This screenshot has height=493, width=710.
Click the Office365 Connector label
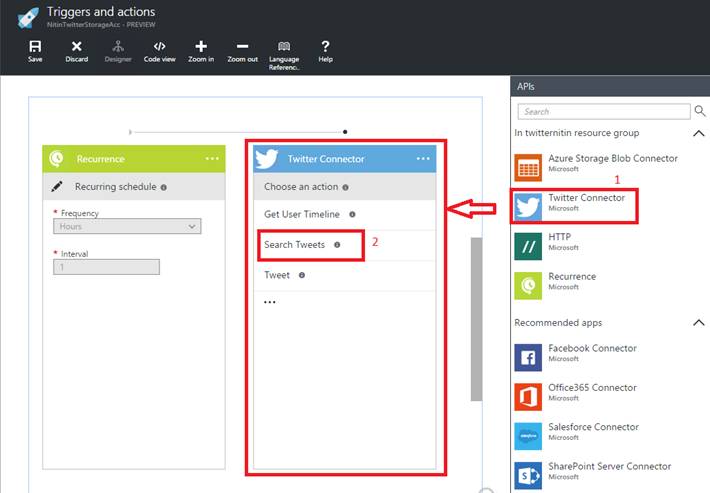point(592,387)
